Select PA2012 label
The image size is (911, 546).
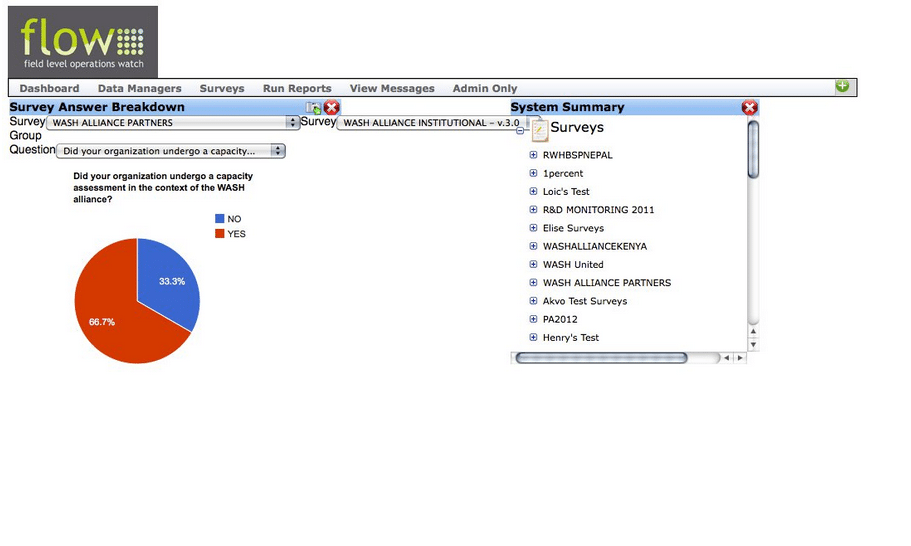560,319
